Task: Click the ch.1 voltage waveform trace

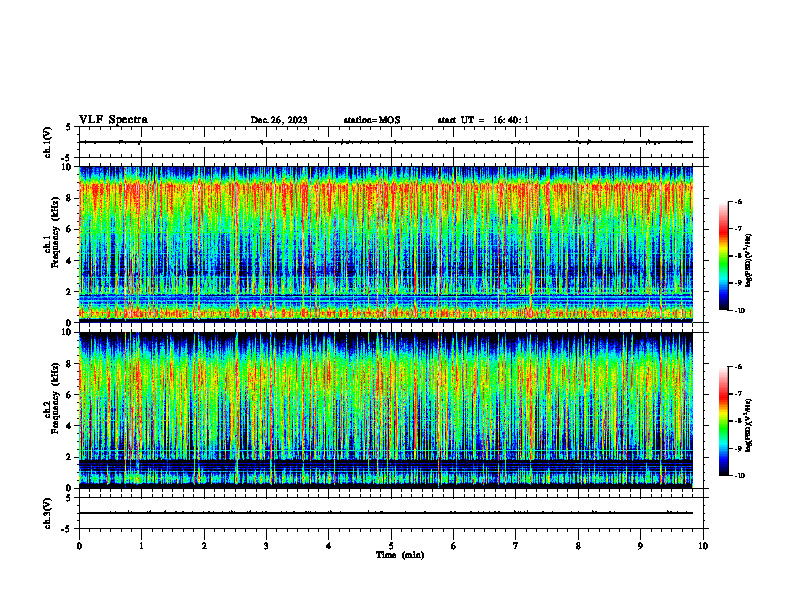Action: (386, 142)
